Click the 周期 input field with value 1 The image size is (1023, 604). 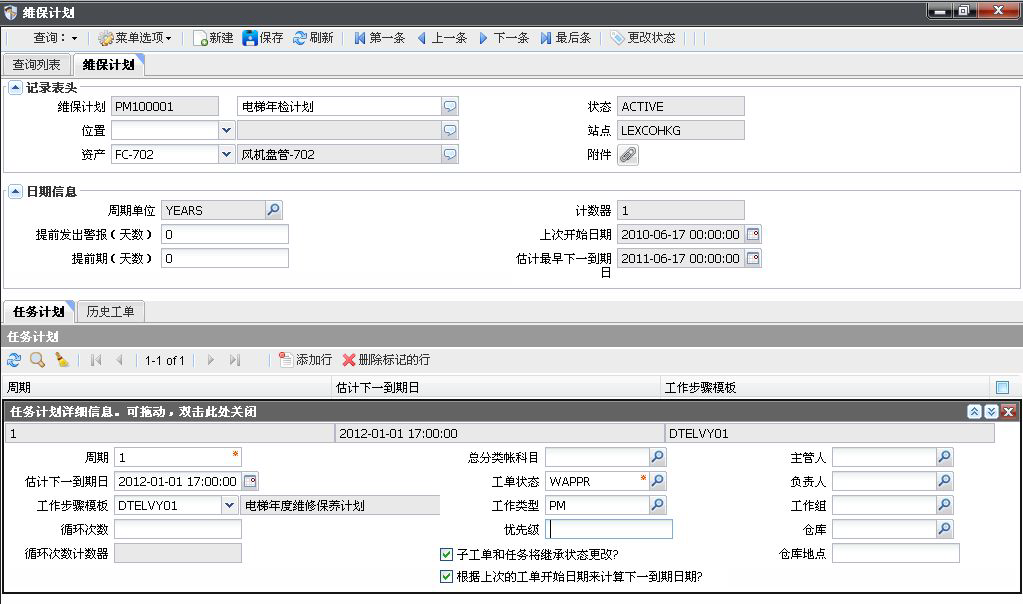point(177,457)
